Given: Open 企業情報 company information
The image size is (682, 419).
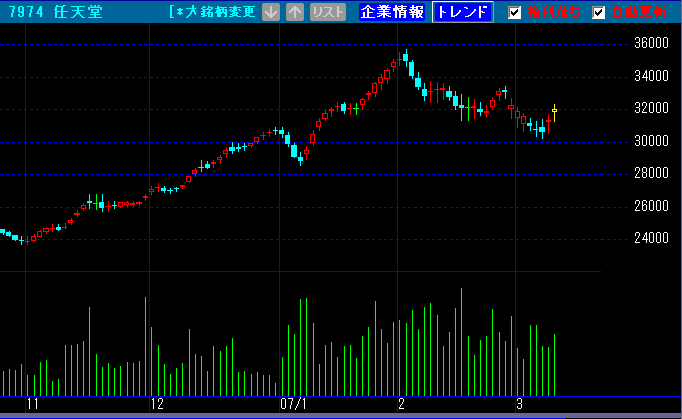Looking at the screenshot, I should click(392, 12).
